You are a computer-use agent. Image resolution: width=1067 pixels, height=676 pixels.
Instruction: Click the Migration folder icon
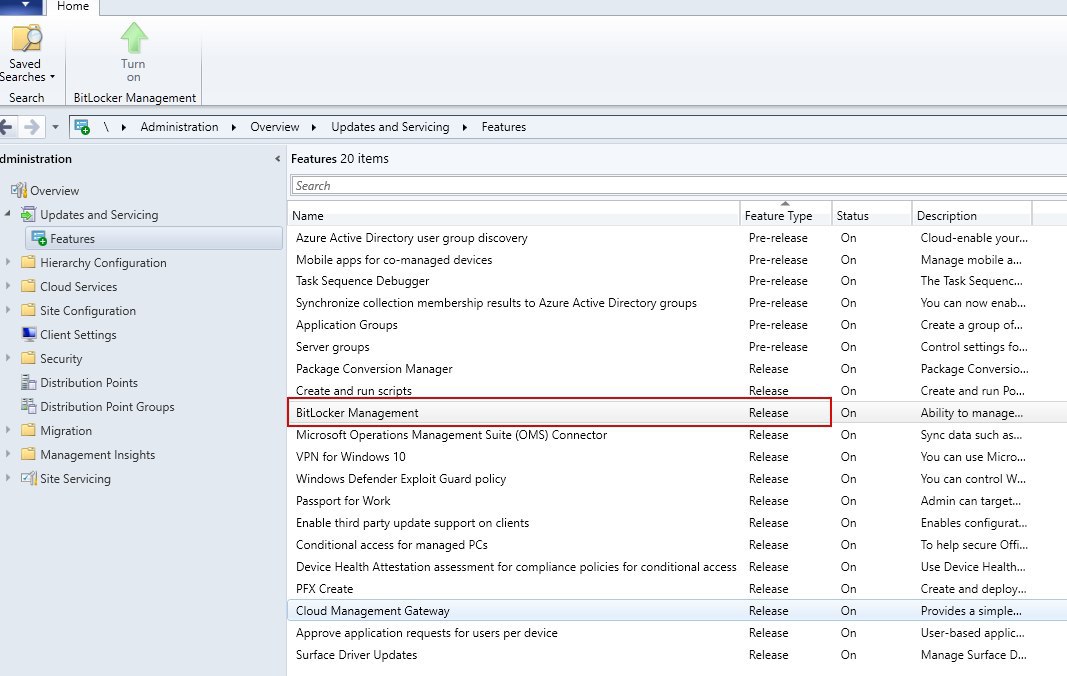[x=28, y=430]
